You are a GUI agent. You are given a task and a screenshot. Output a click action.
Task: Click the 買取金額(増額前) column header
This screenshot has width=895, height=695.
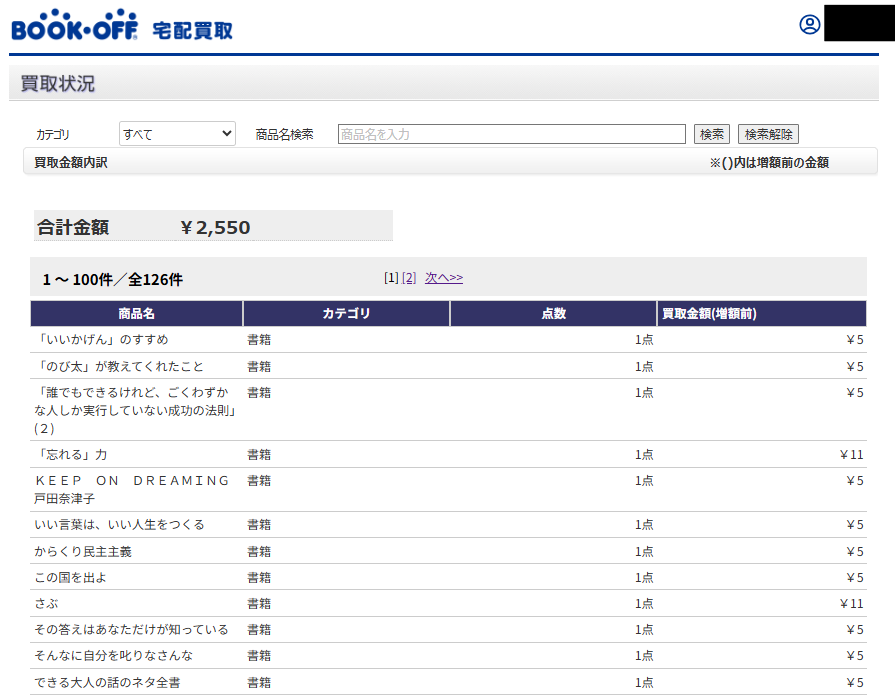709,314
